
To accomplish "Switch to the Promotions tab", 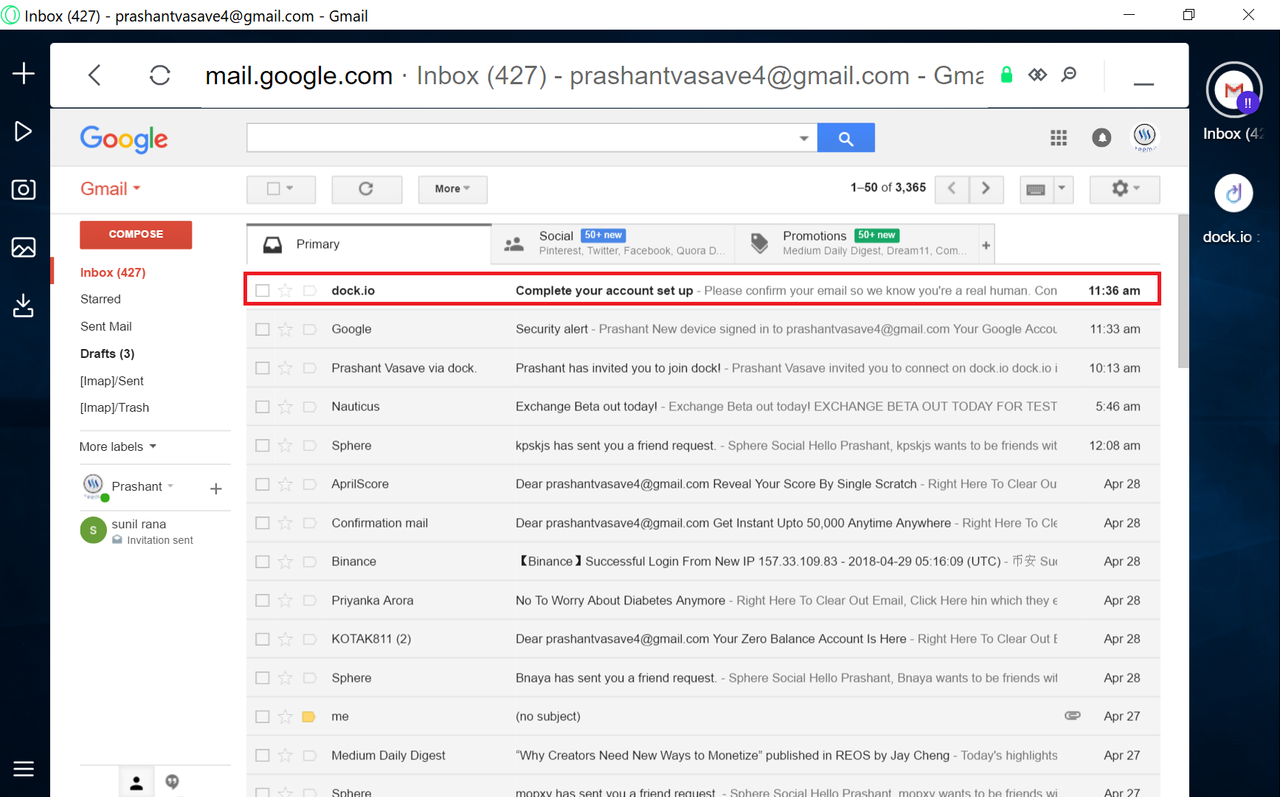I will pos(856,244).
